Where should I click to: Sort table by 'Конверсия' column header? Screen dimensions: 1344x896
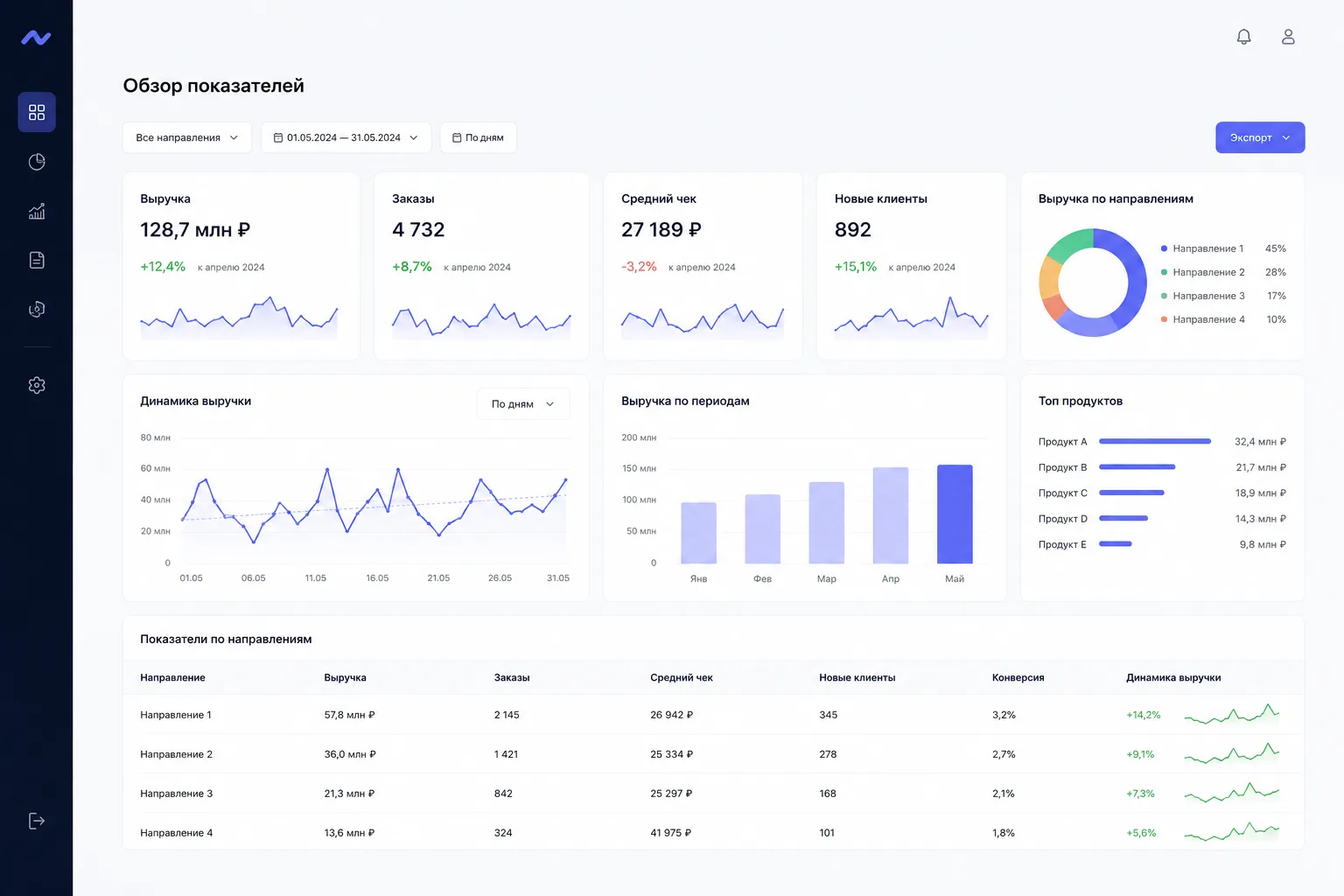coord(1018,678)
